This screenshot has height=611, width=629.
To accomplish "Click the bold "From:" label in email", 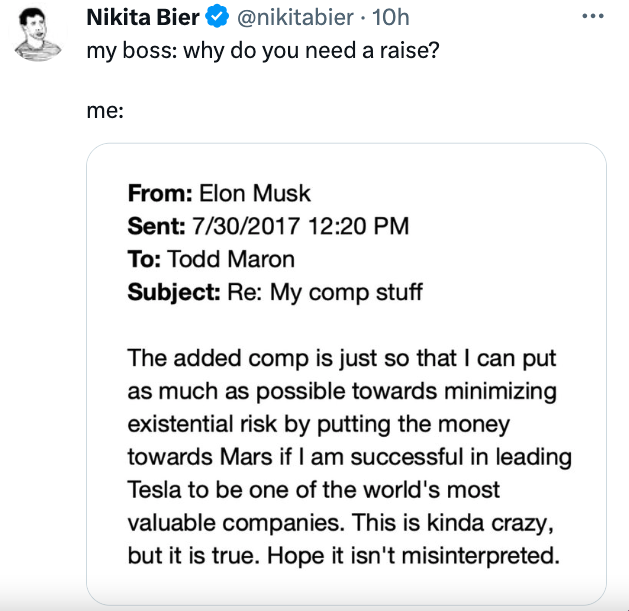I will coord(160,193).
